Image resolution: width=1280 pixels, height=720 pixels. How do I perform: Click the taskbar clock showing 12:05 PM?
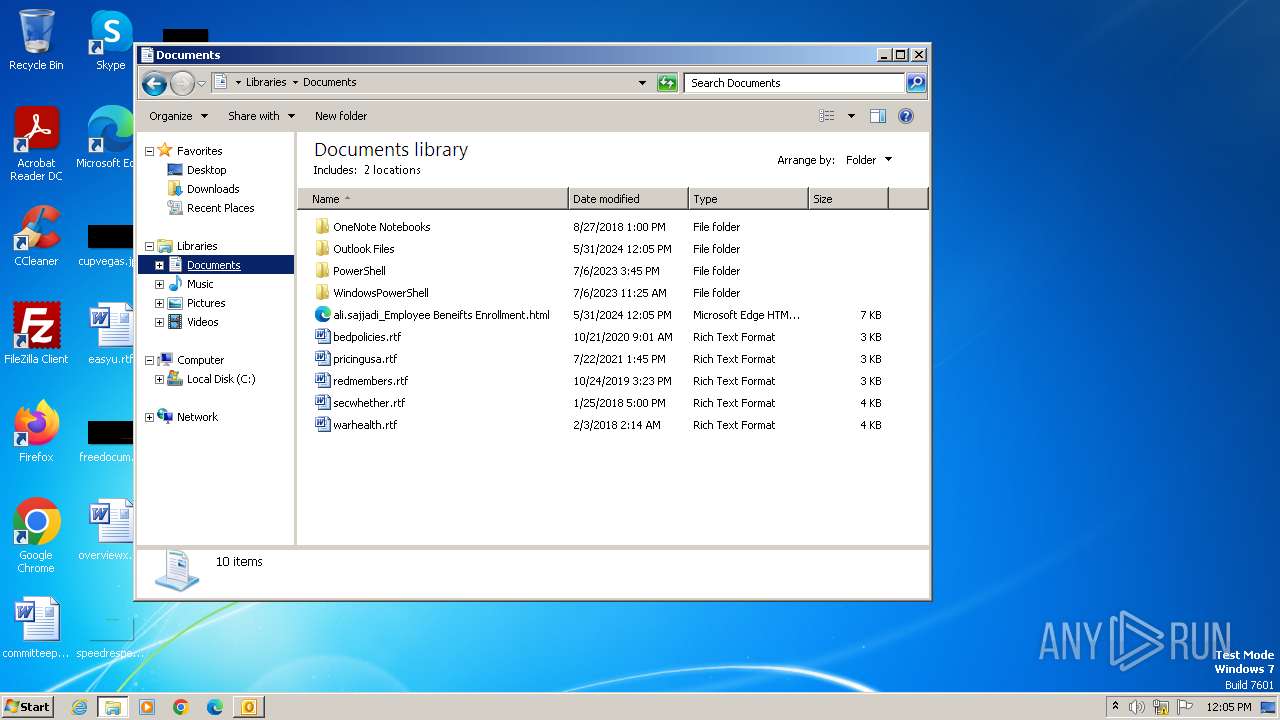click(x=1229, y=707)
